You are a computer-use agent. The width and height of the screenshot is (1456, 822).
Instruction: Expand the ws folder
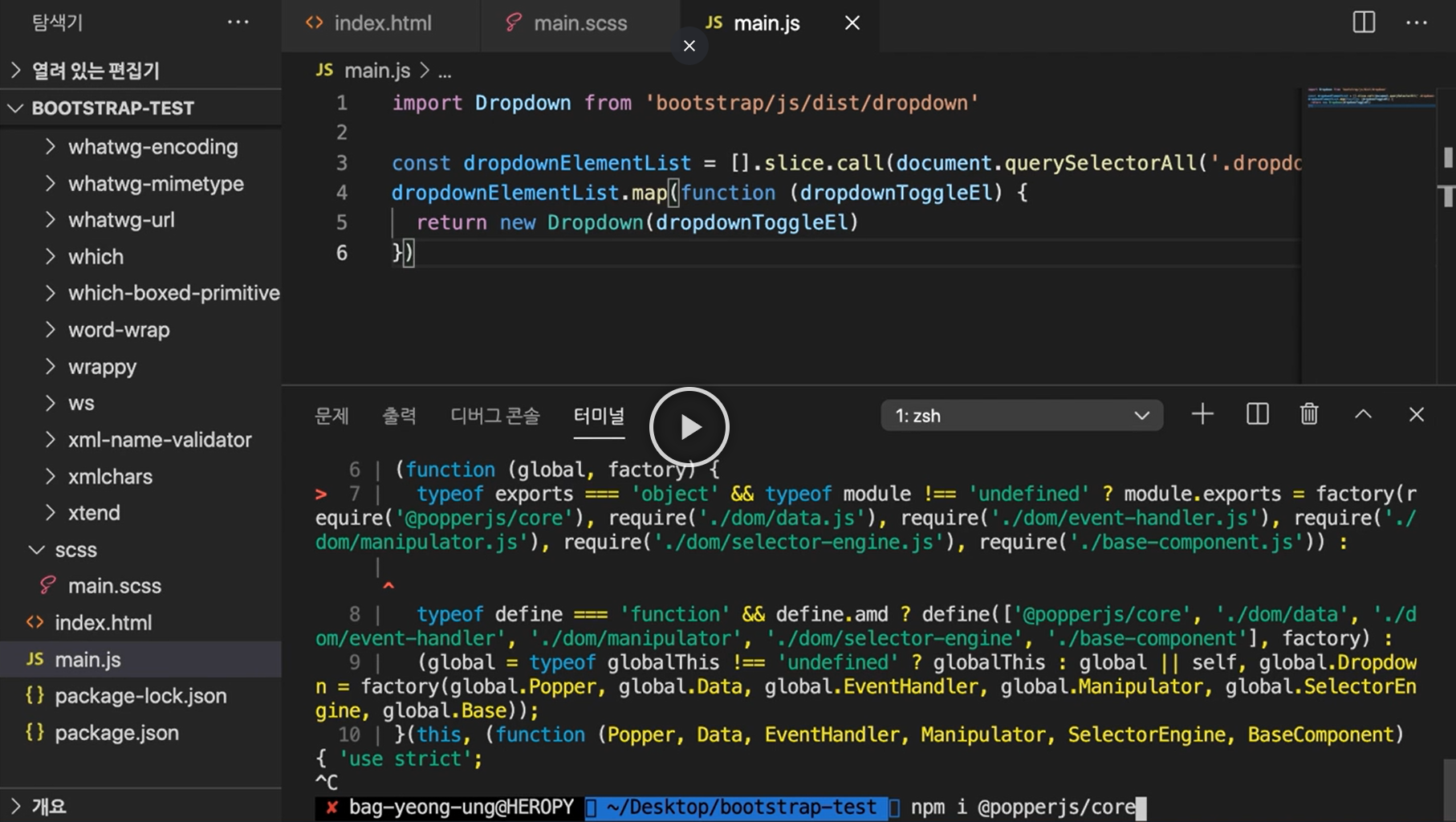tap(140, 403)
